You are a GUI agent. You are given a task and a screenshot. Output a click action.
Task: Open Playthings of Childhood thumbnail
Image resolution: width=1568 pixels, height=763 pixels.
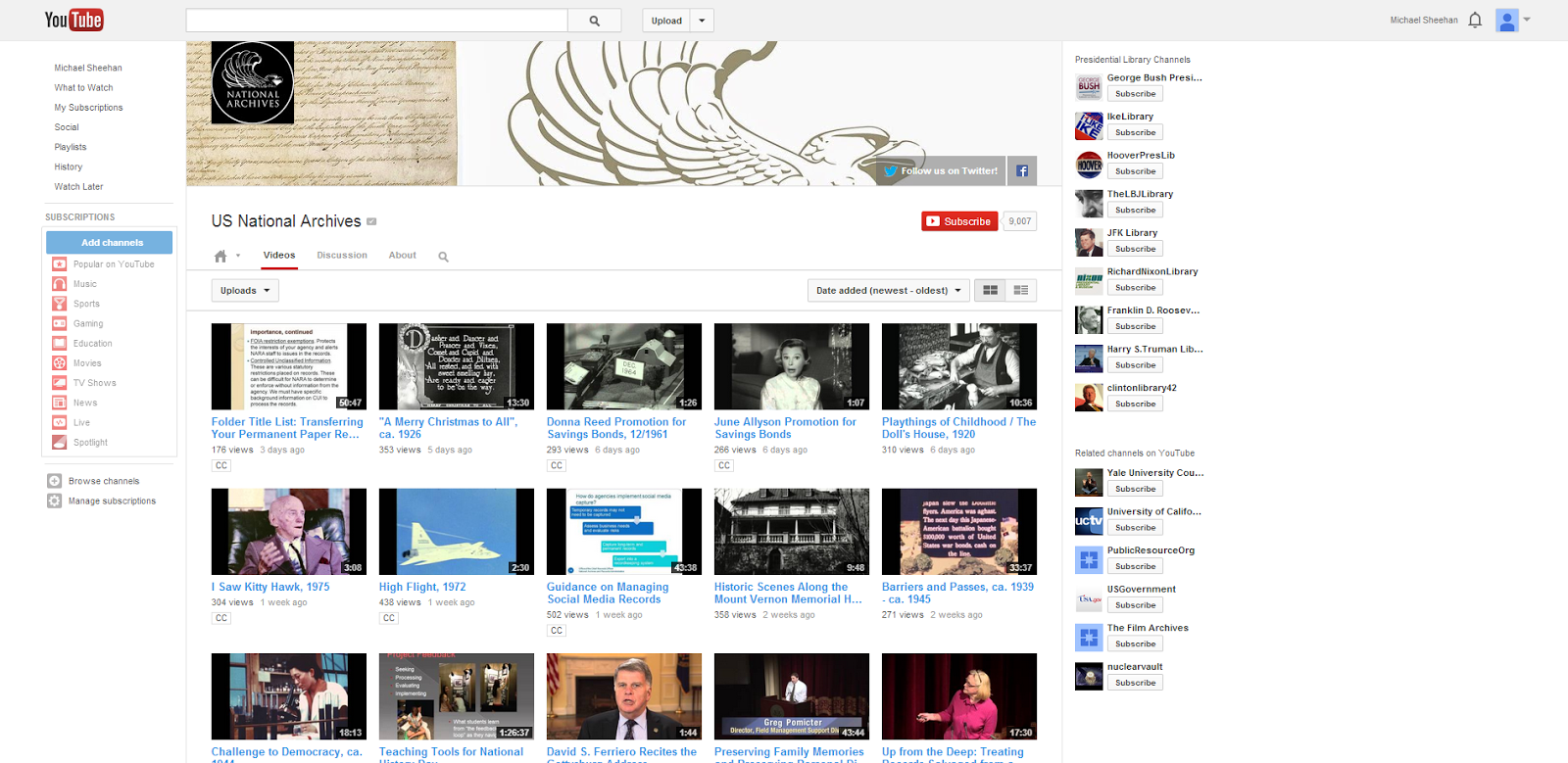pyautogui.click(x=959, y=366)
